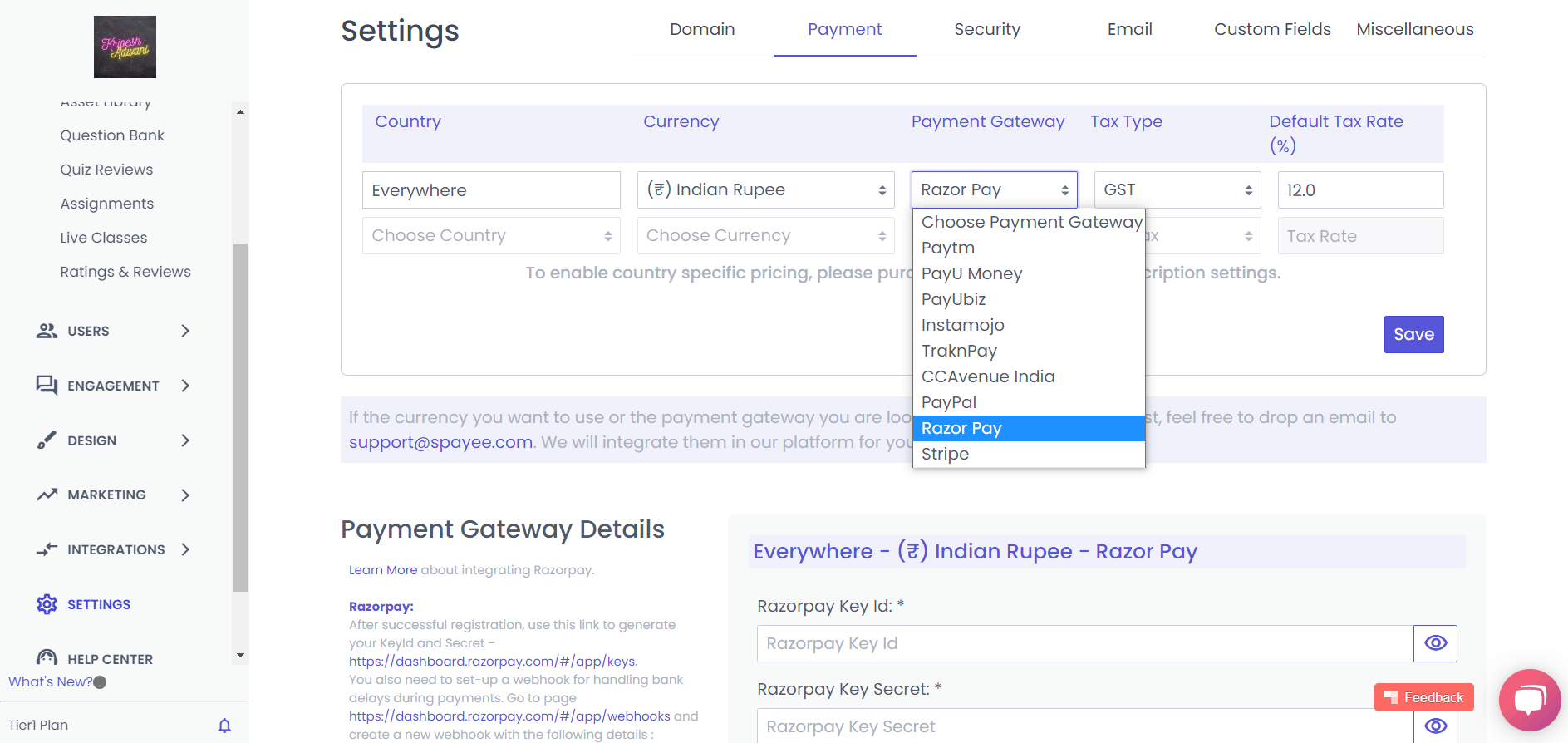Image resolution: width=1568 pixels, height=743 pixels.
Task: Switch to the Security tab
Action: pyautogui.click(x=986, y=29)
